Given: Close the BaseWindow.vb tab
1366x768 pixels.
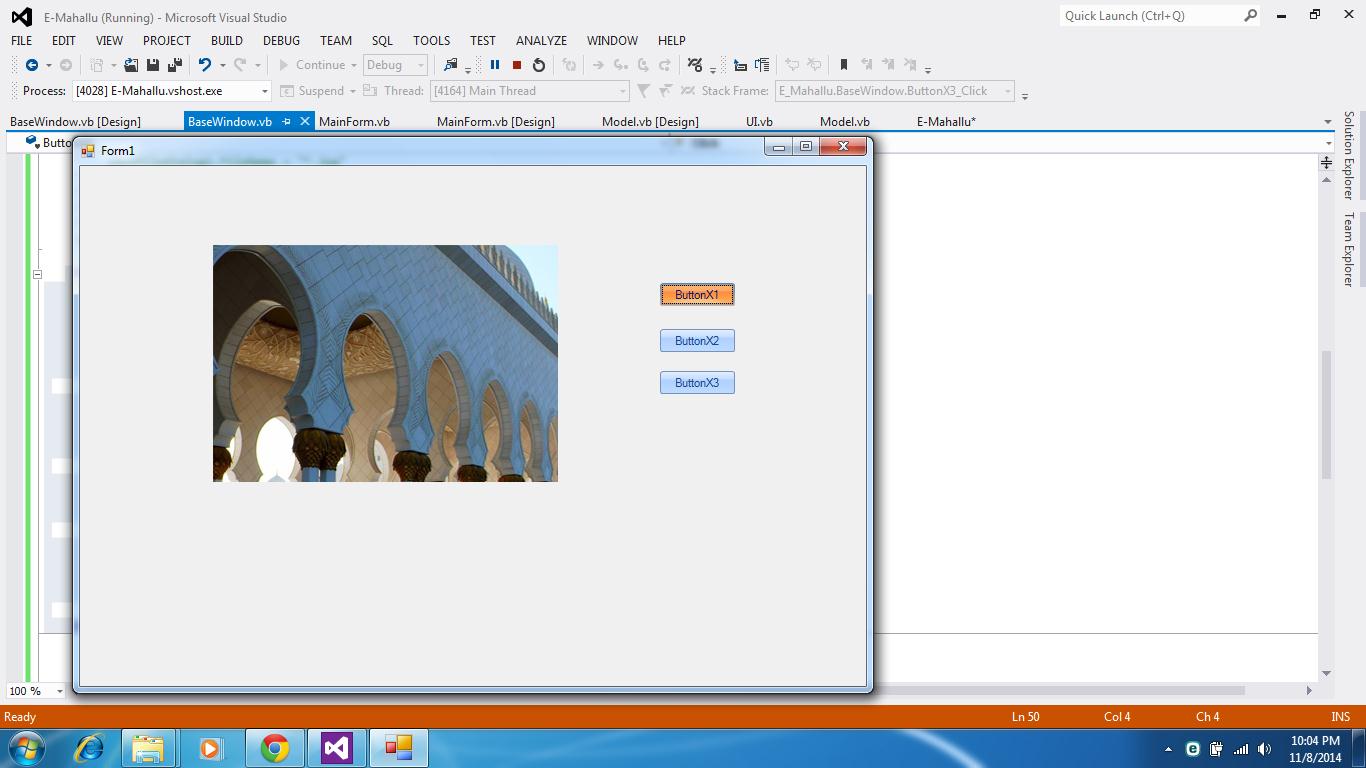Looking at the screenshot, I should coord(305,121).
